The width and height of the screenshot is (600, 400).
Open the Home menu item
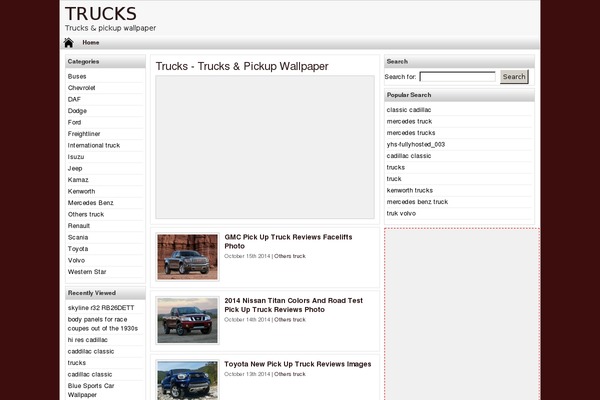[x=91, y=42]
